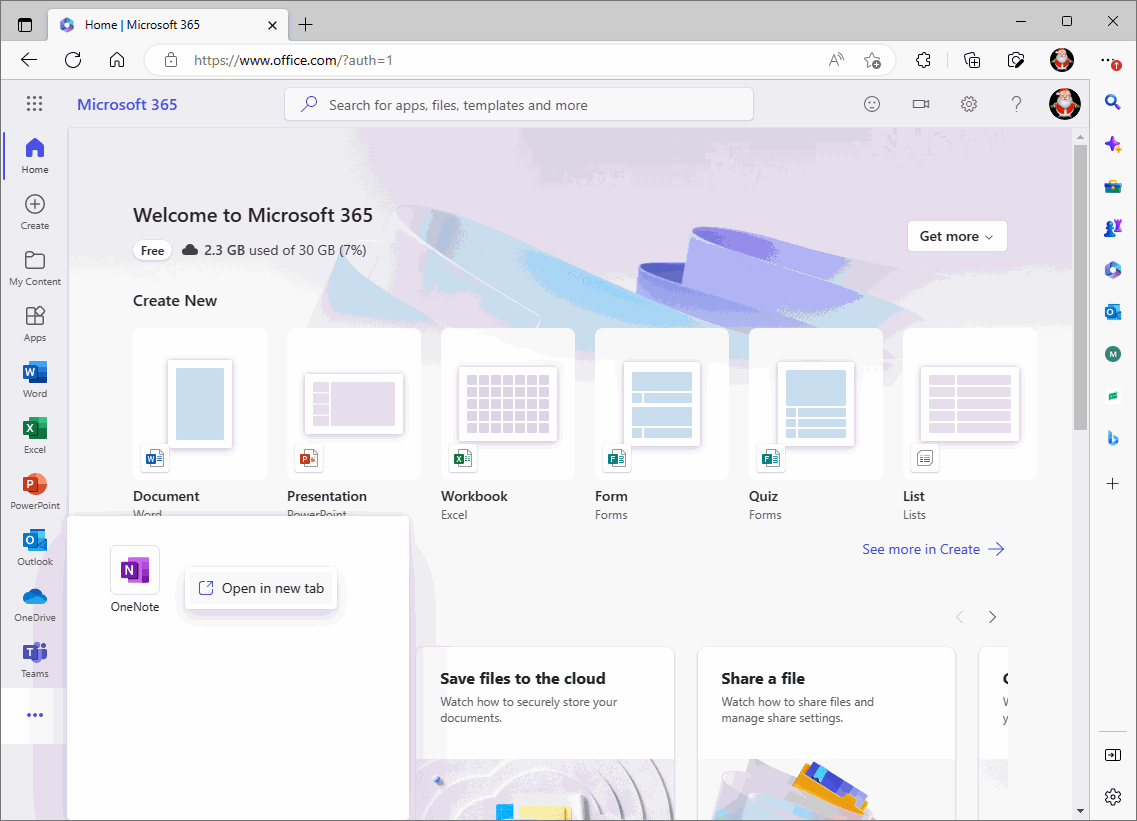This screenshot has width=1137, height=821.
Task: Launch Word from the left rail
Action: click(35, 379)
